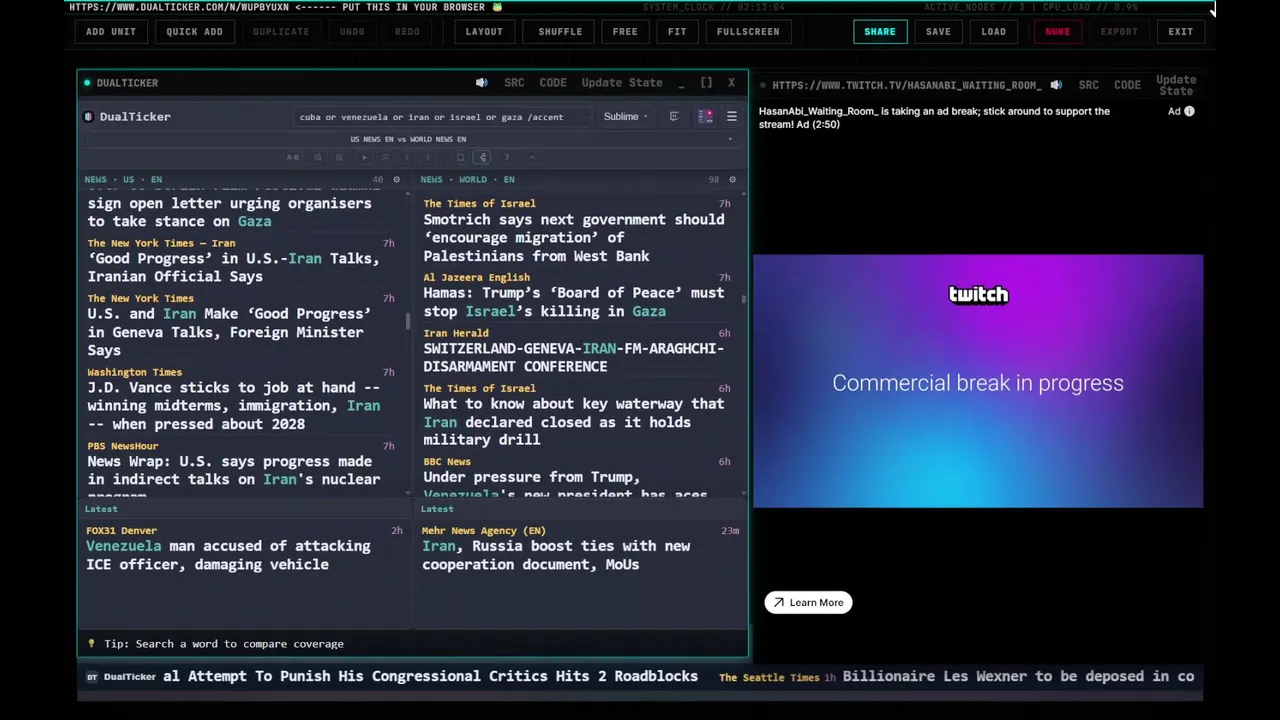The height and width of the screenshot is (720, 1280).
Task: Click the World news column scrollbar
Action: coord(743,298)
